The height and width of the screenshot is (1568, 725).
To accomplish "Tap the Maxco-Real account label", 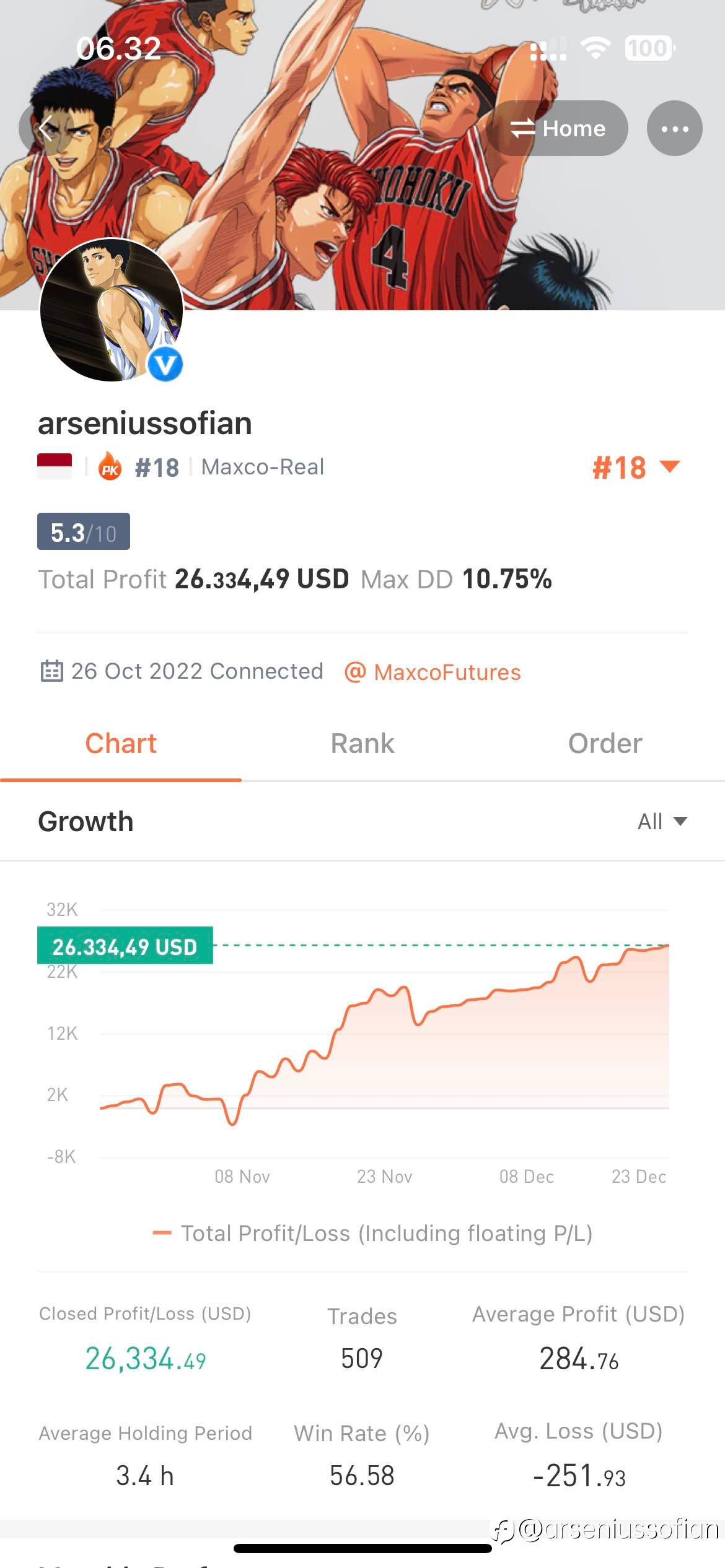I will (263, 467).
